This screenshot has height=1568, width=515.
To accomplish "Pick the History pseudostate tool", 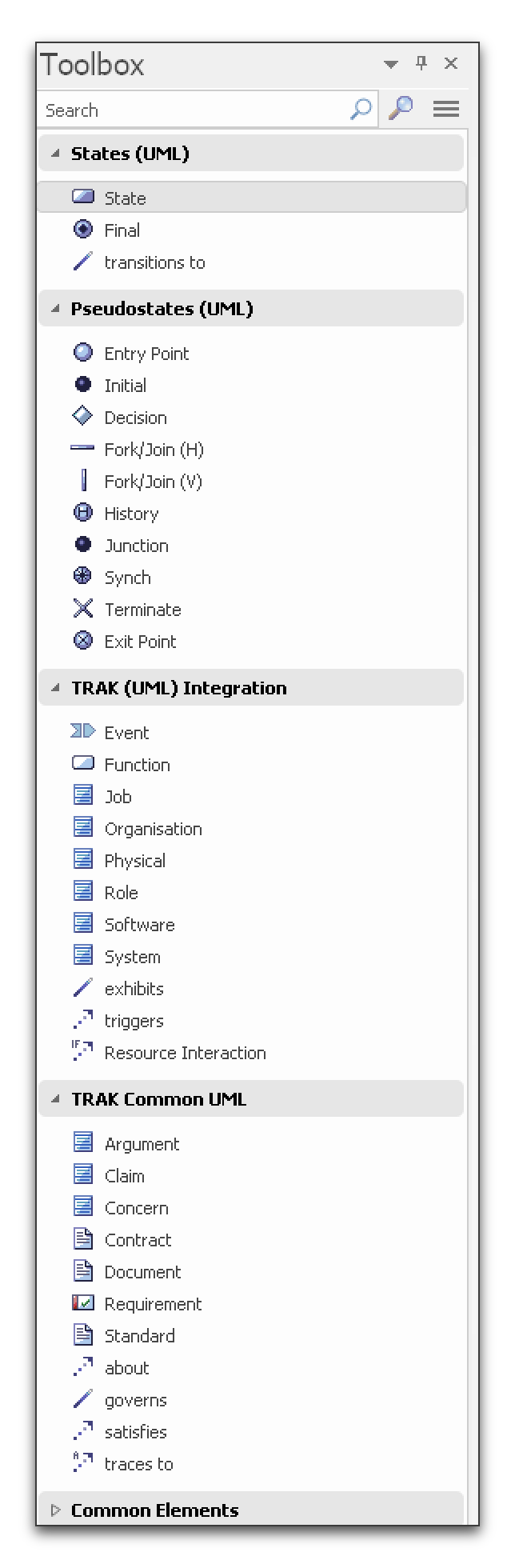I will point(130,514).
